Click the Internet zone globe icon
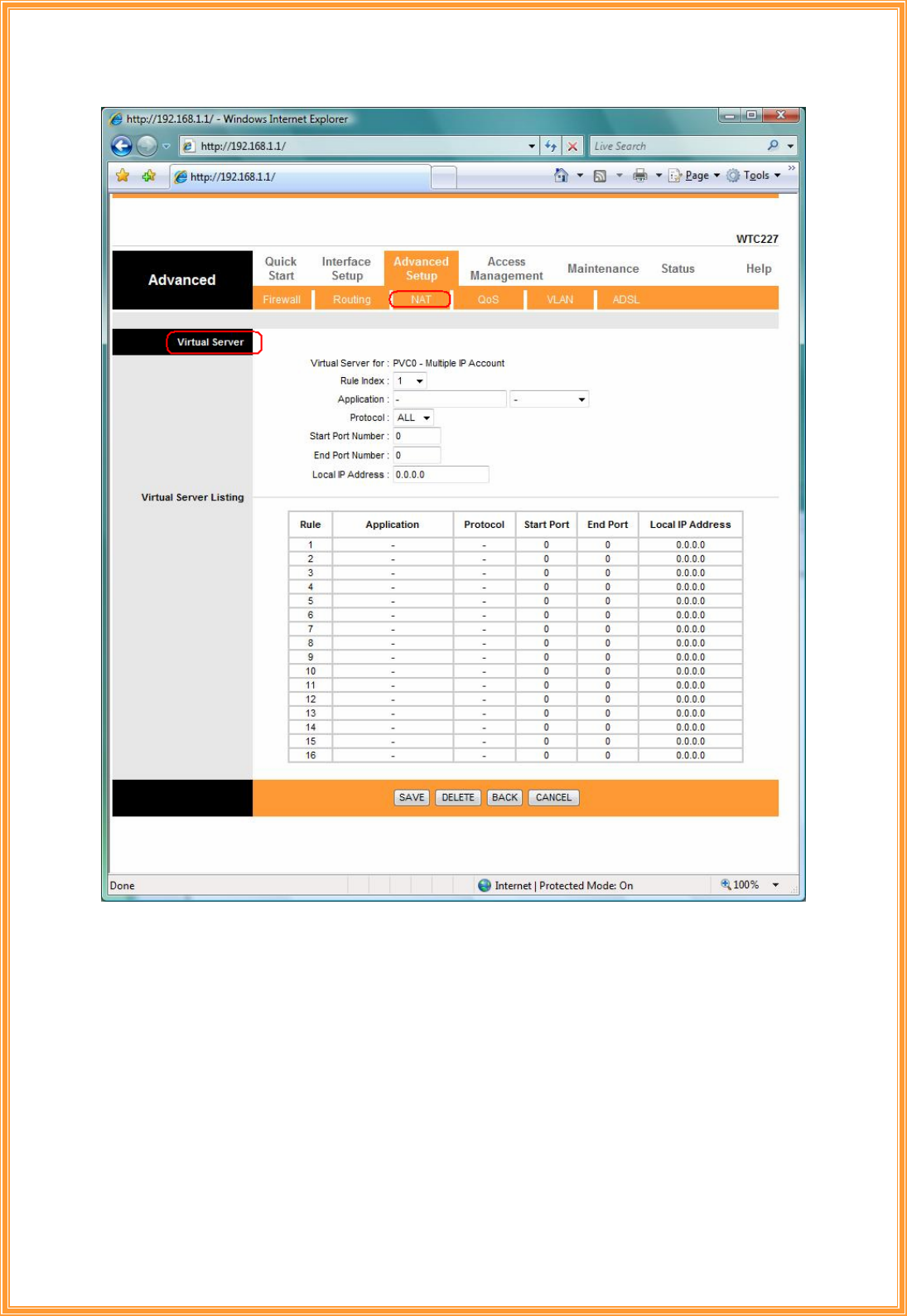907x1316 pixels. point(485,885)
